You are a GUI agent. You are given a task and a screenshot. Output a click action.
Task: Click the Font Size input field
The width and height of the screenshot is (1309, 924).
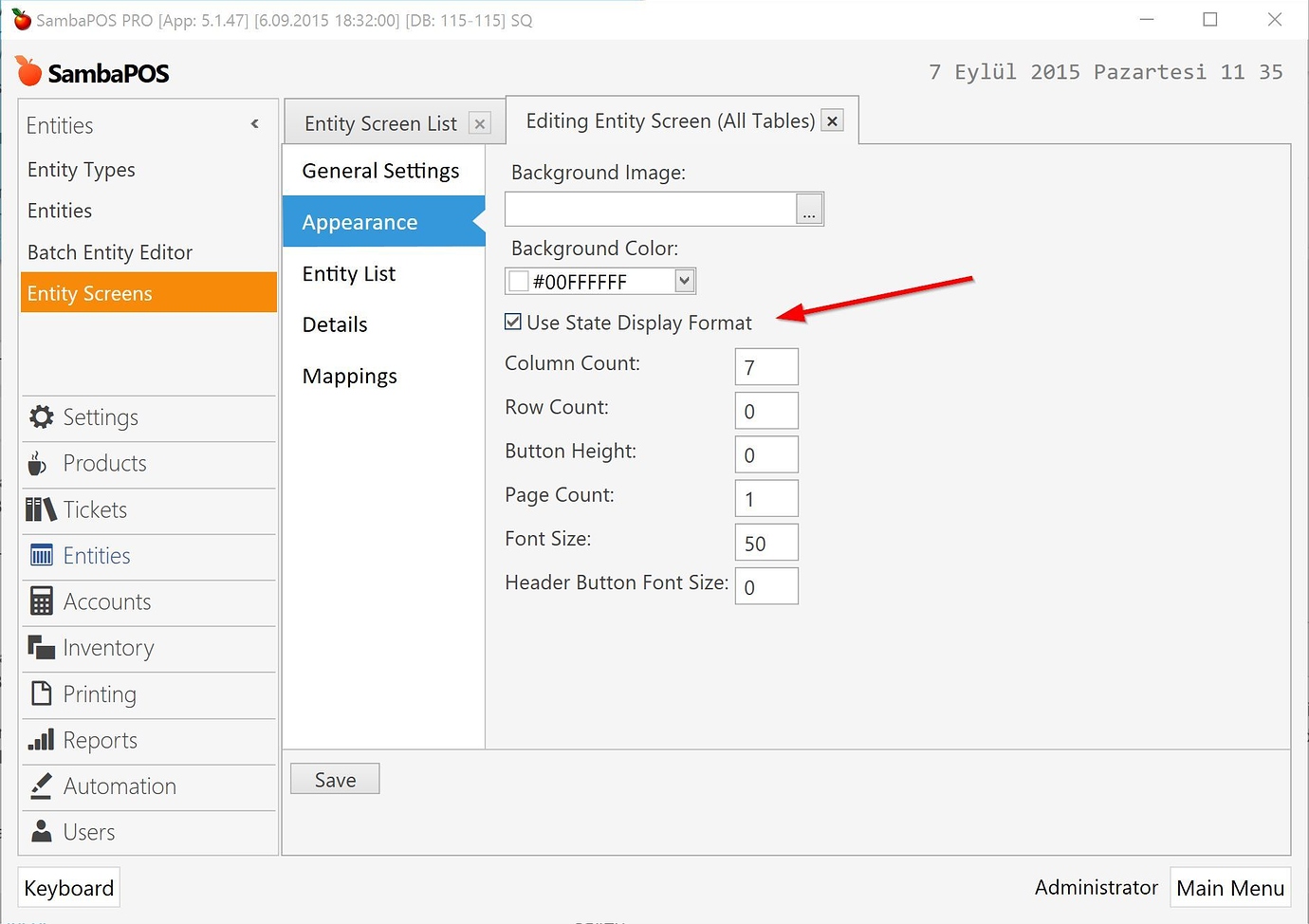[765, 542]
